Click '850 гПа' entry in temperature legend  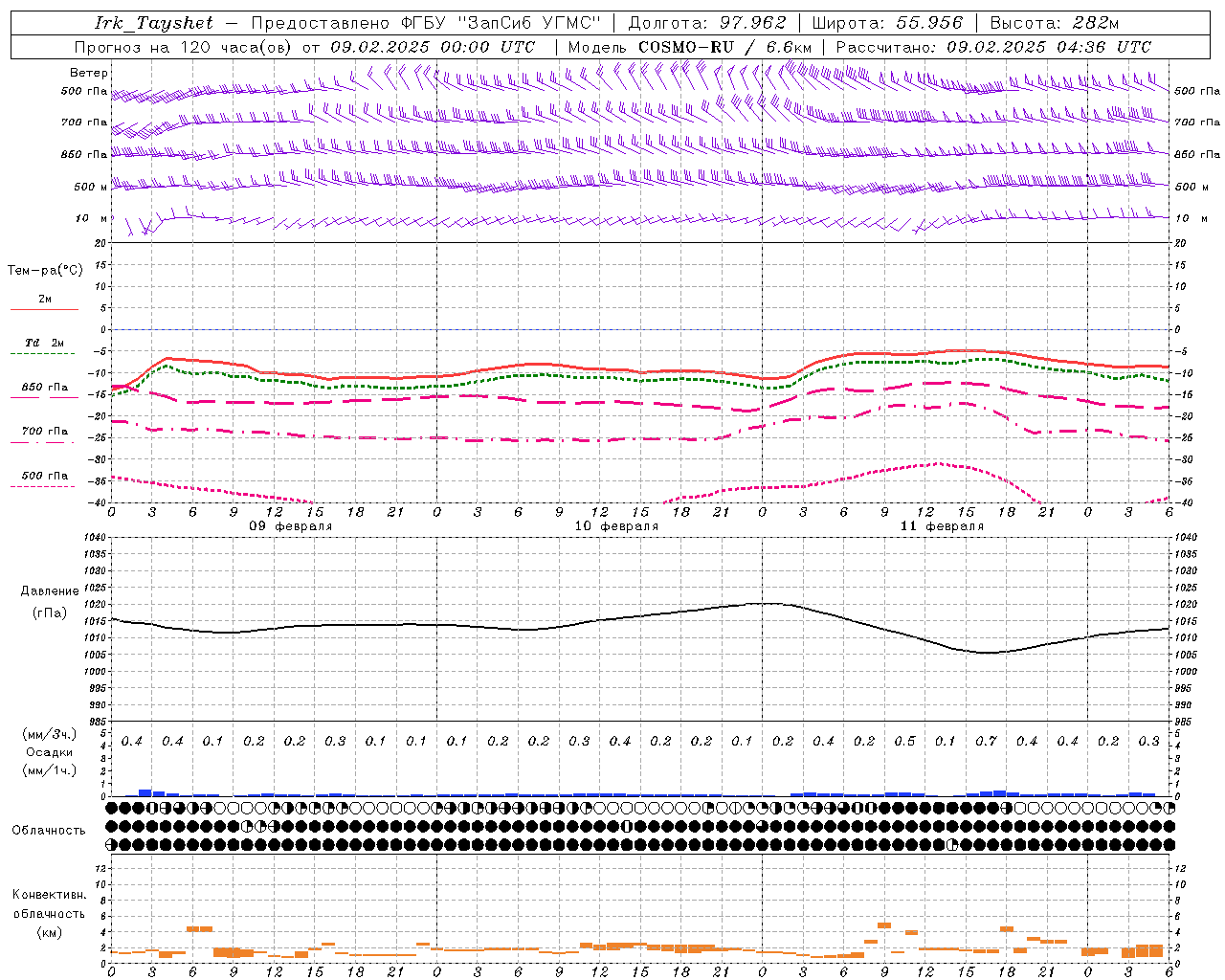click(45, 387)
